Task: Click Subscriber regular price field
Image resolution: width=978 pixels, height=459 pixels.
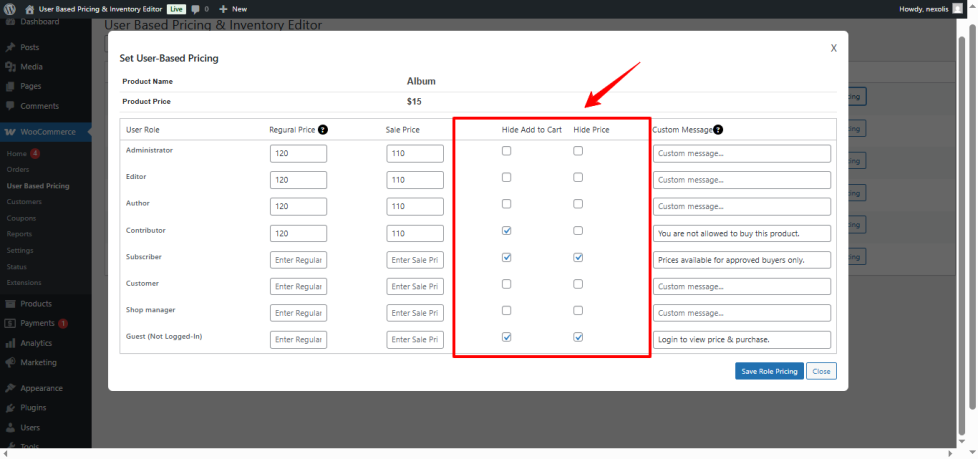Action: 298,260
